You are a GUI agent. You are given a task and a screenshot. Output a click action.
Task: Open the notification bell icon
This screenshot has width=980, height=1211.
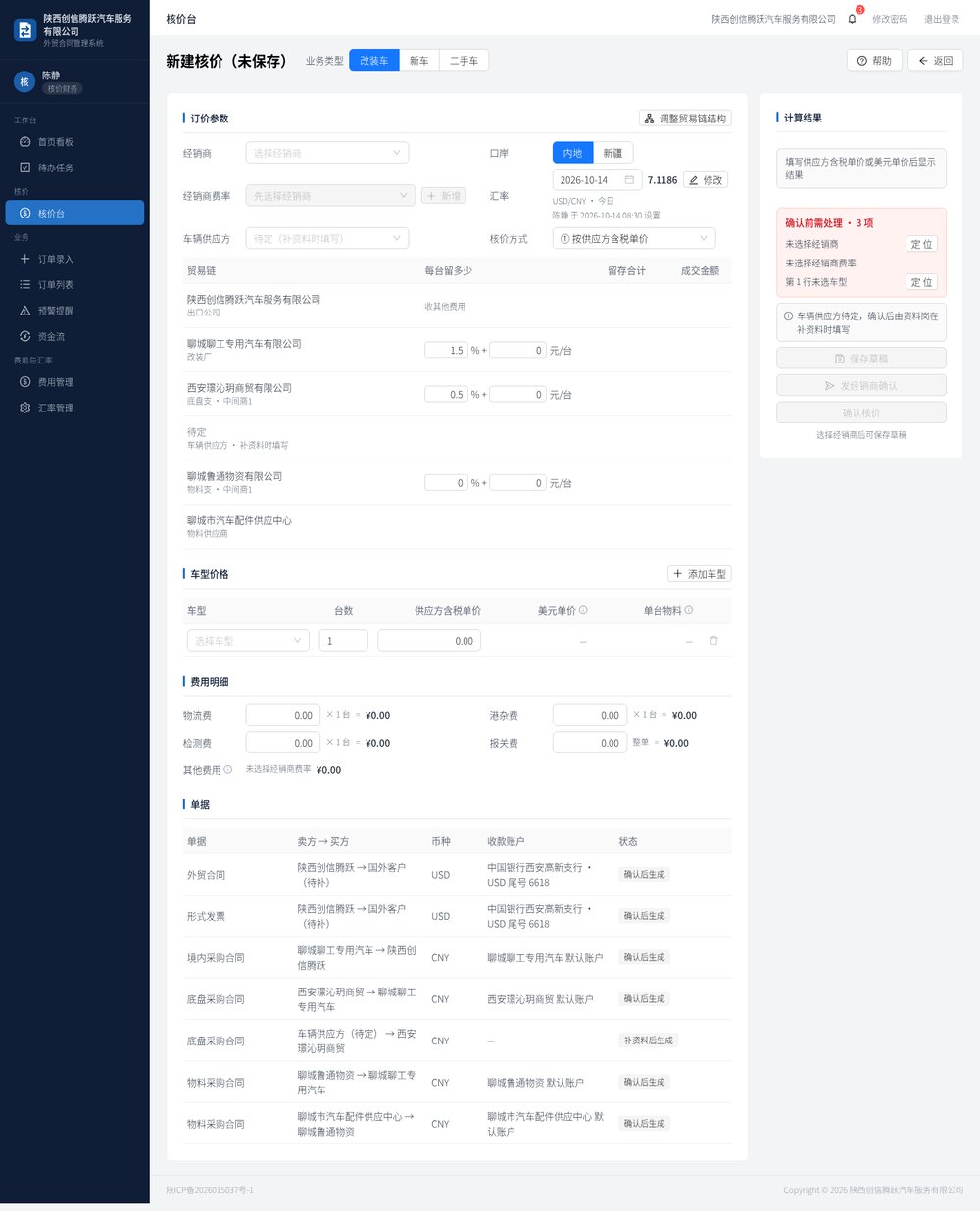click(852, 19)
